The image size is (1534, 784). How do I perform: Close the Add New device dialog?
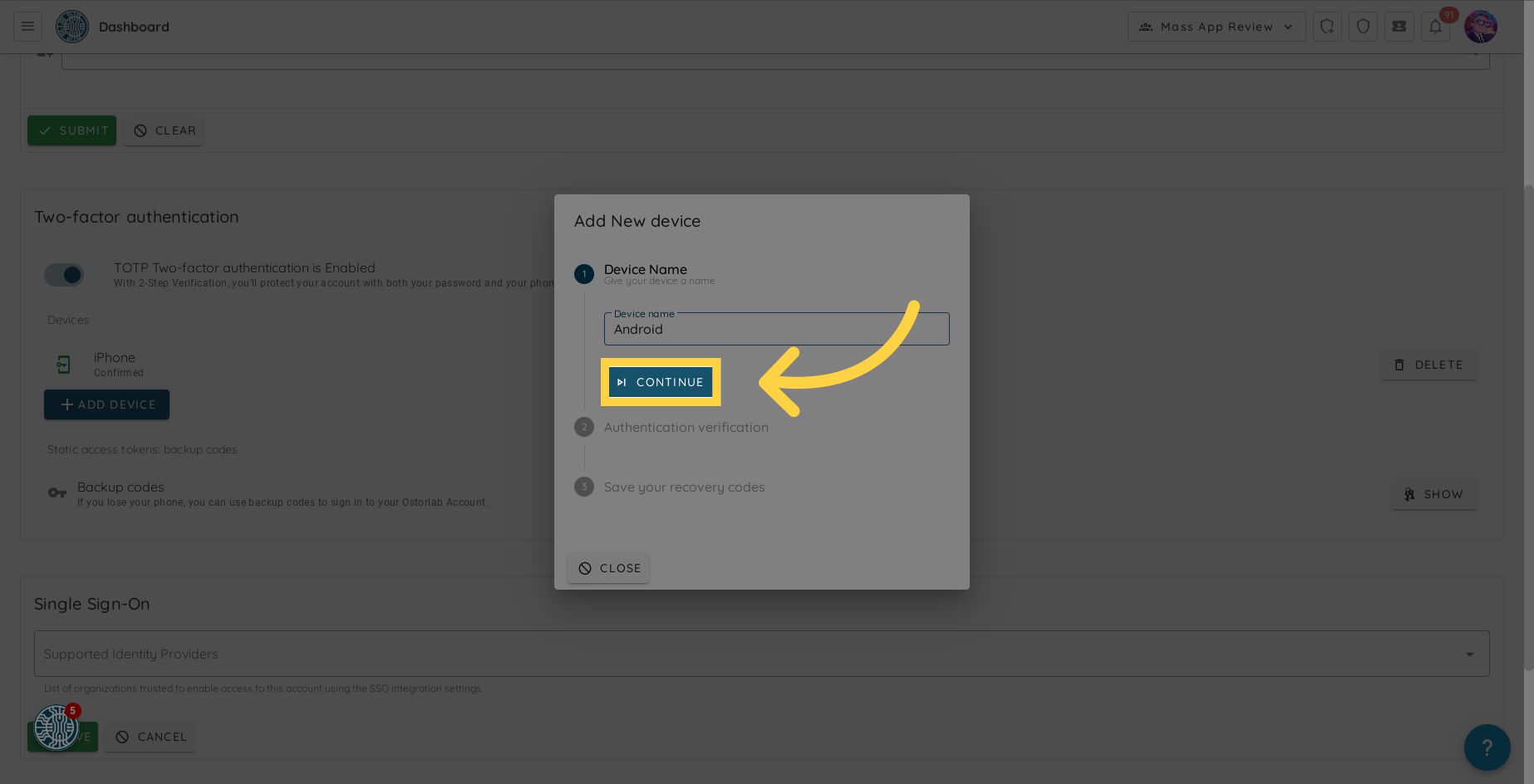608,568
